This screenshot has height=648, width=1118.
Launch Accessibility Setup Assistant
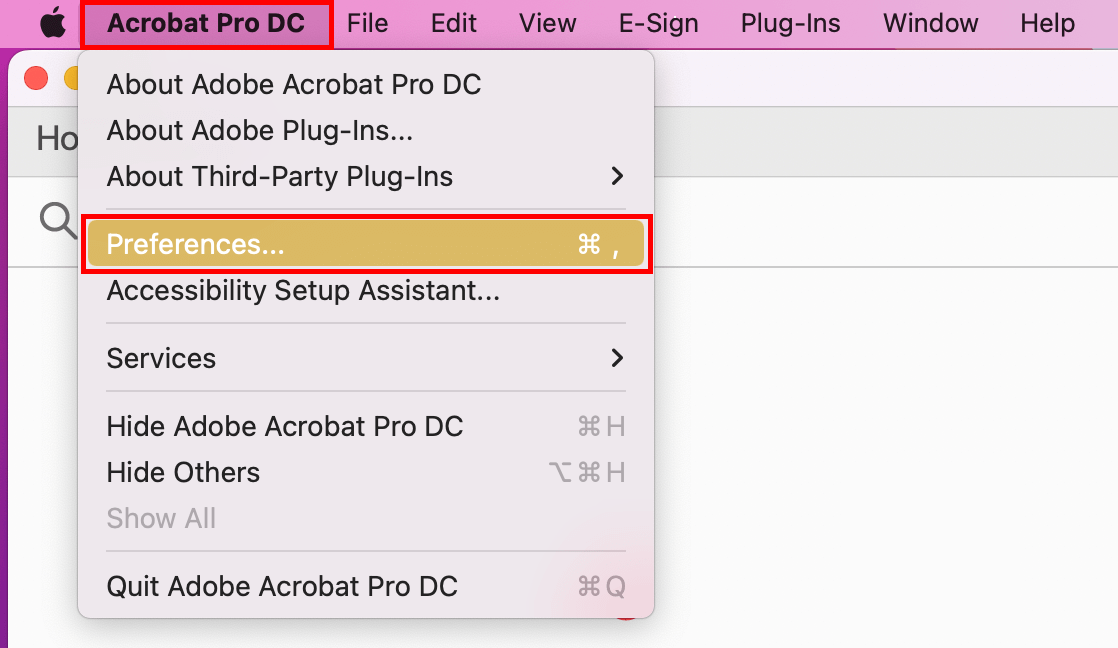303,291
